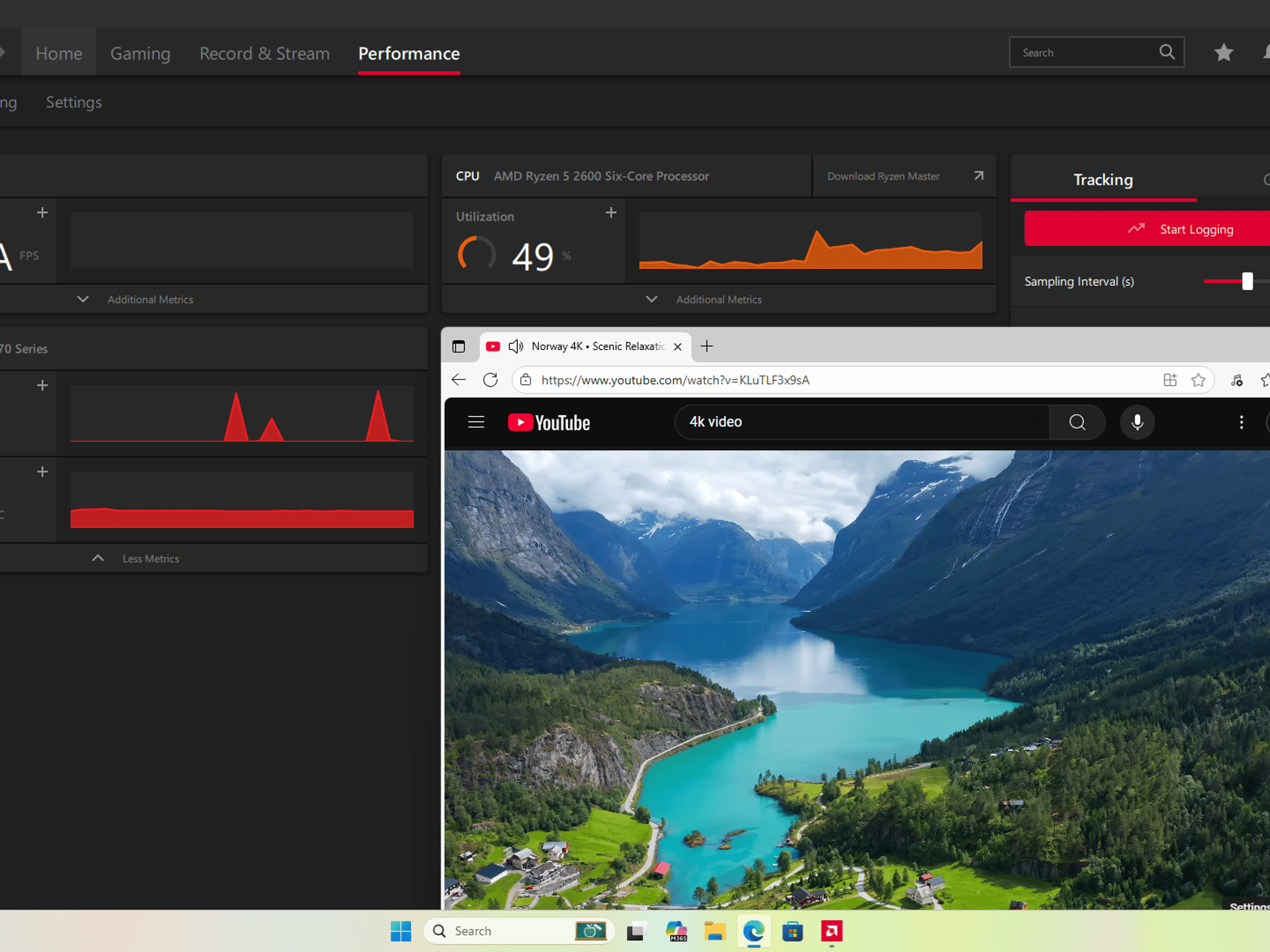Open File Explorer from the taskbar

point(715,931)
